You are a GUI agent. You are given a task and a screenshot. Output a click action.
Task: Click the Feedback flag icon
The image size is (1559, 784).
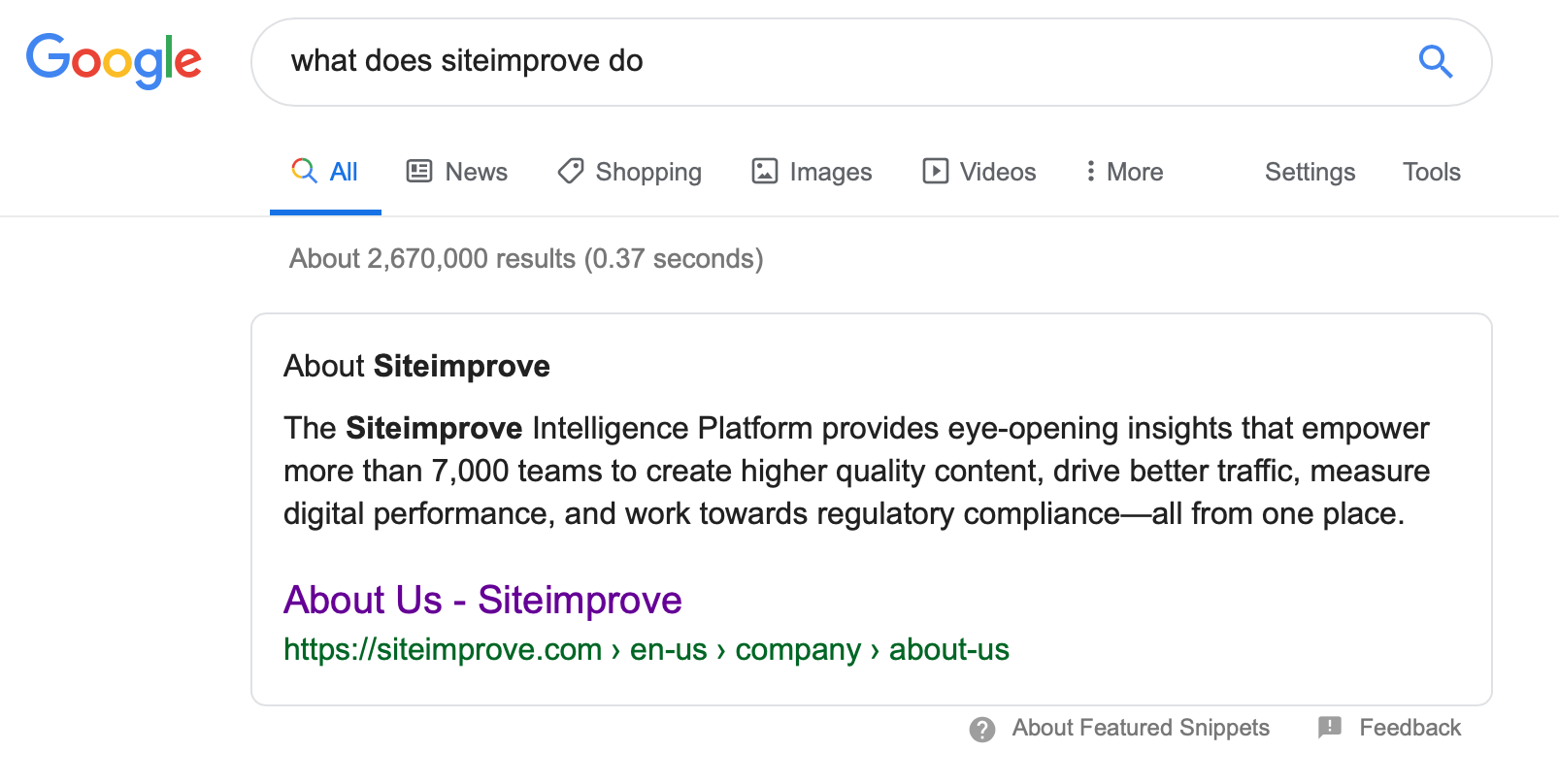[x=1330, y=728]
